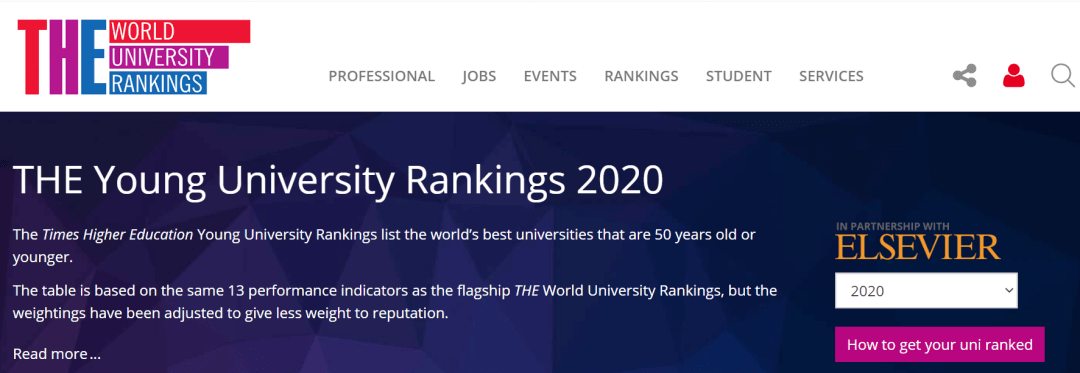Click the THE World University Rankings logo
The height and width of the screenshot is (373, 1080).
(134, 56)
